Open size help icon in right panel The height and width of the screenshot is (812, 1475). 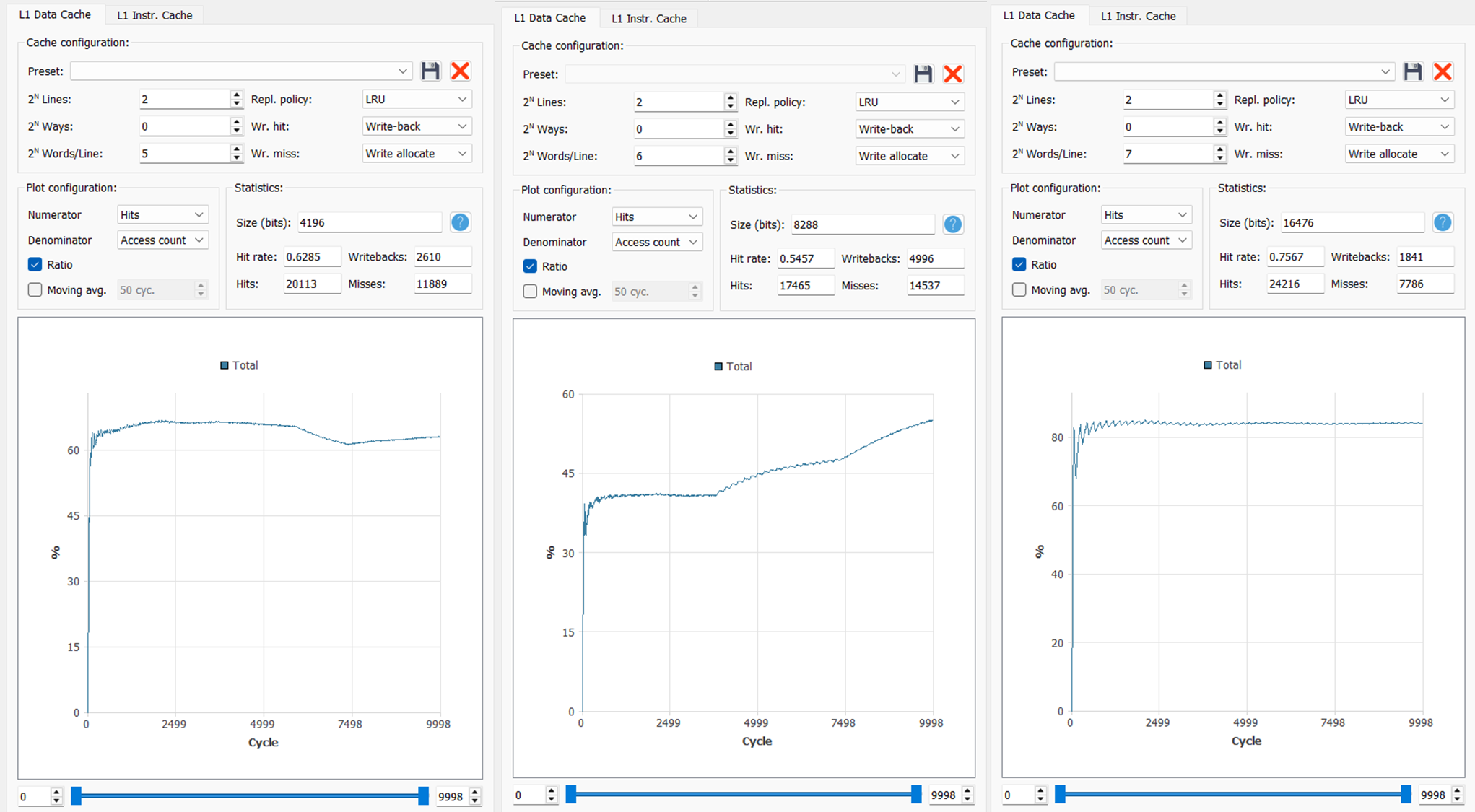click(1442, 222)
